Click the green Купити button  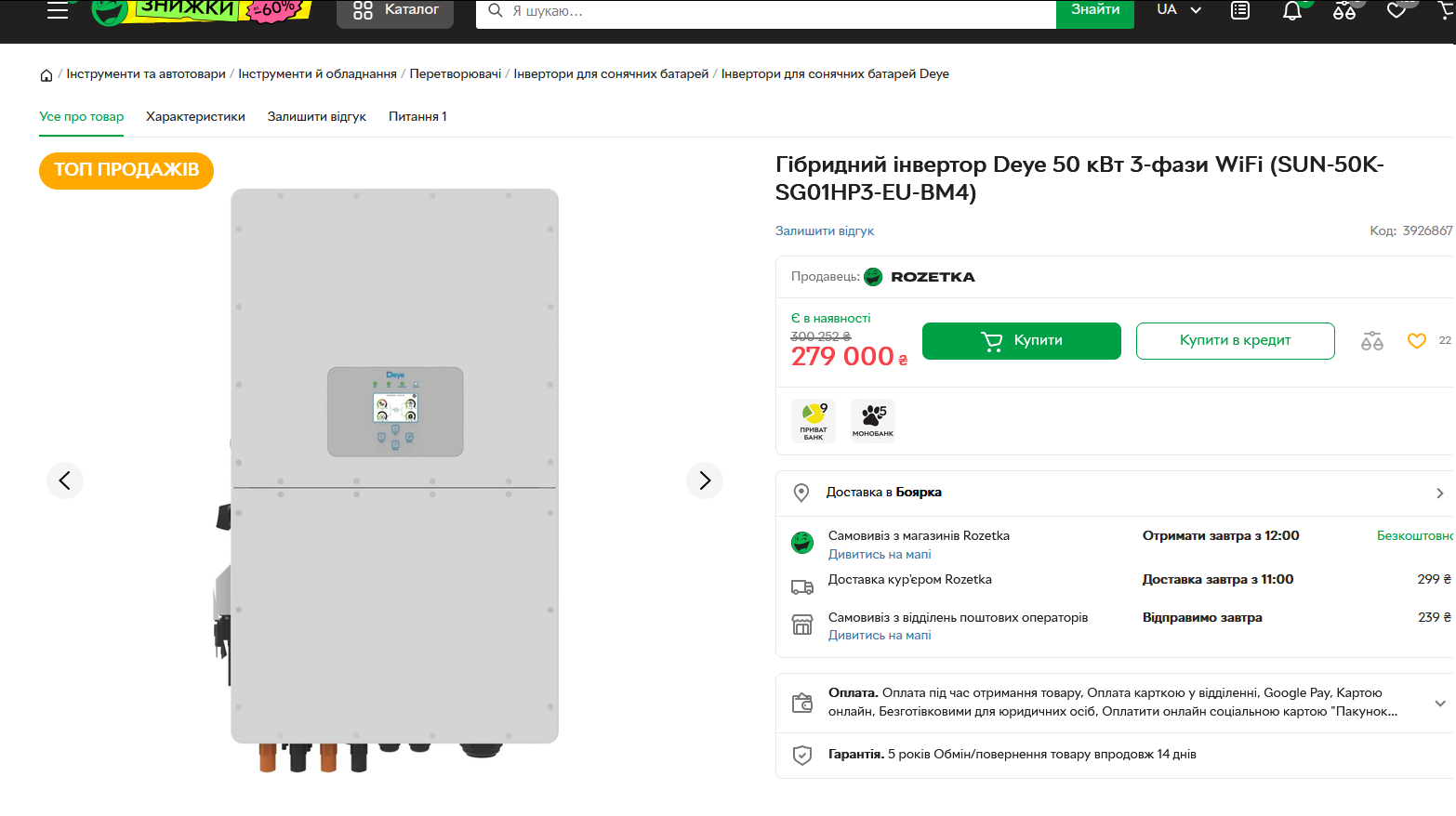click(1022, 341)
